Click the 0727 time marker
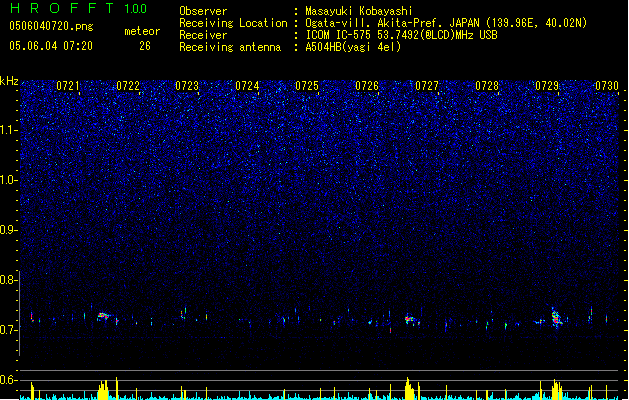 pos(427,86)
